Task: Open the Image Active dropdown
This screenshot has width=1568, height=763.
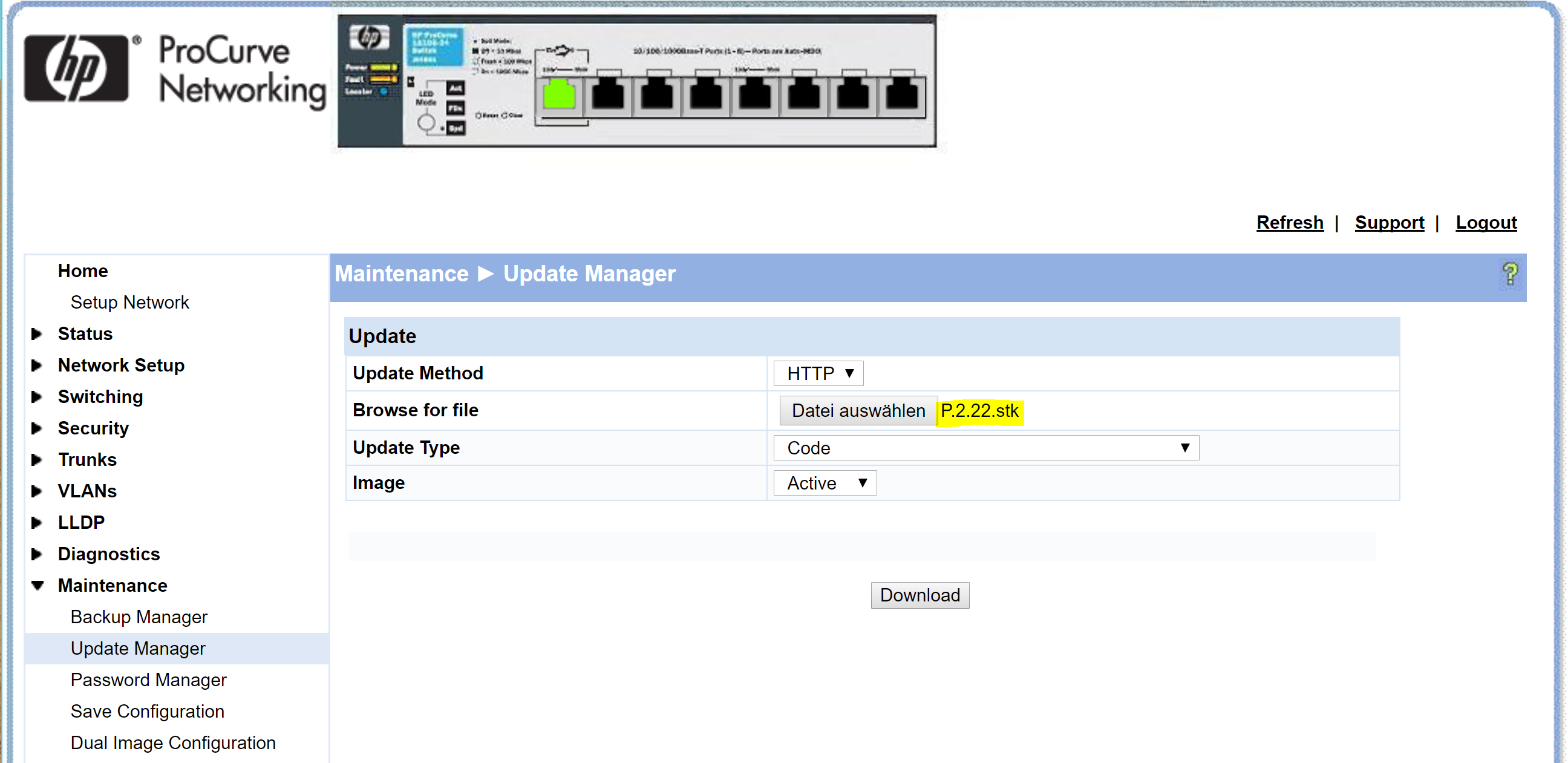Action: coord(824,483)
